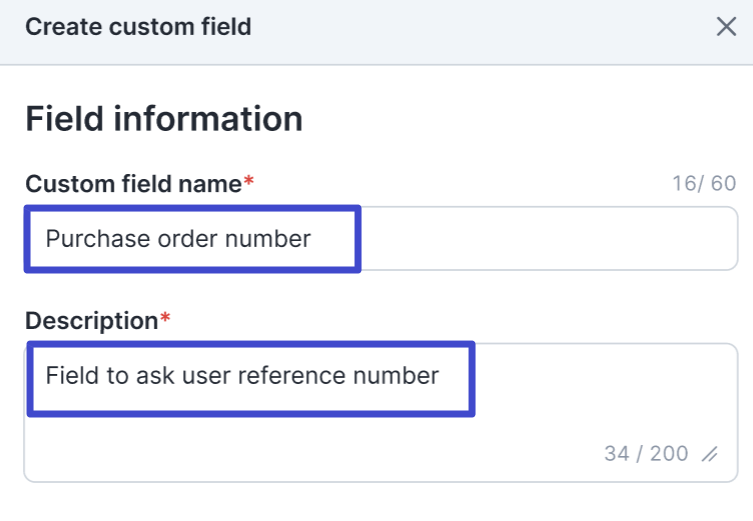Click the 34 / 200 character counter
Screen dimensions: 753x521
click(646, 454)
